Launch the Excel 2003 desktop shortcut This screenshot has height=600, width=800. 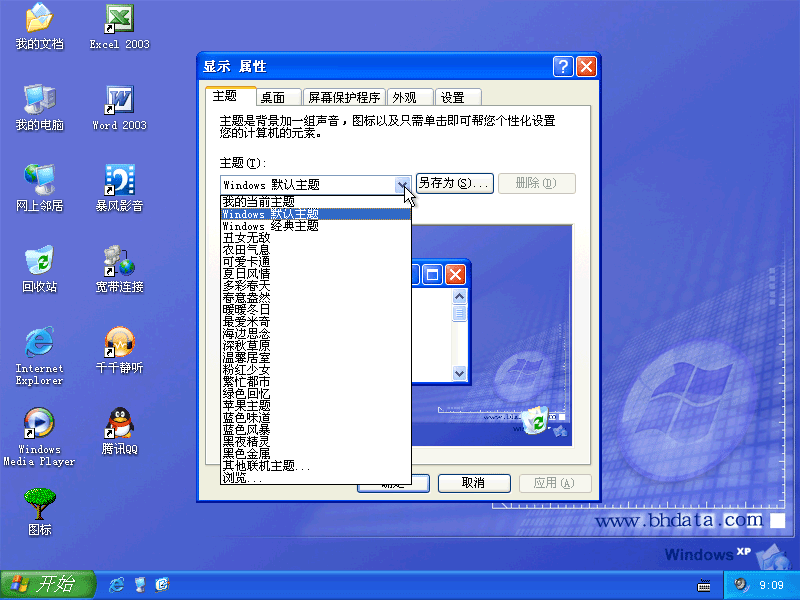(119, 27)
